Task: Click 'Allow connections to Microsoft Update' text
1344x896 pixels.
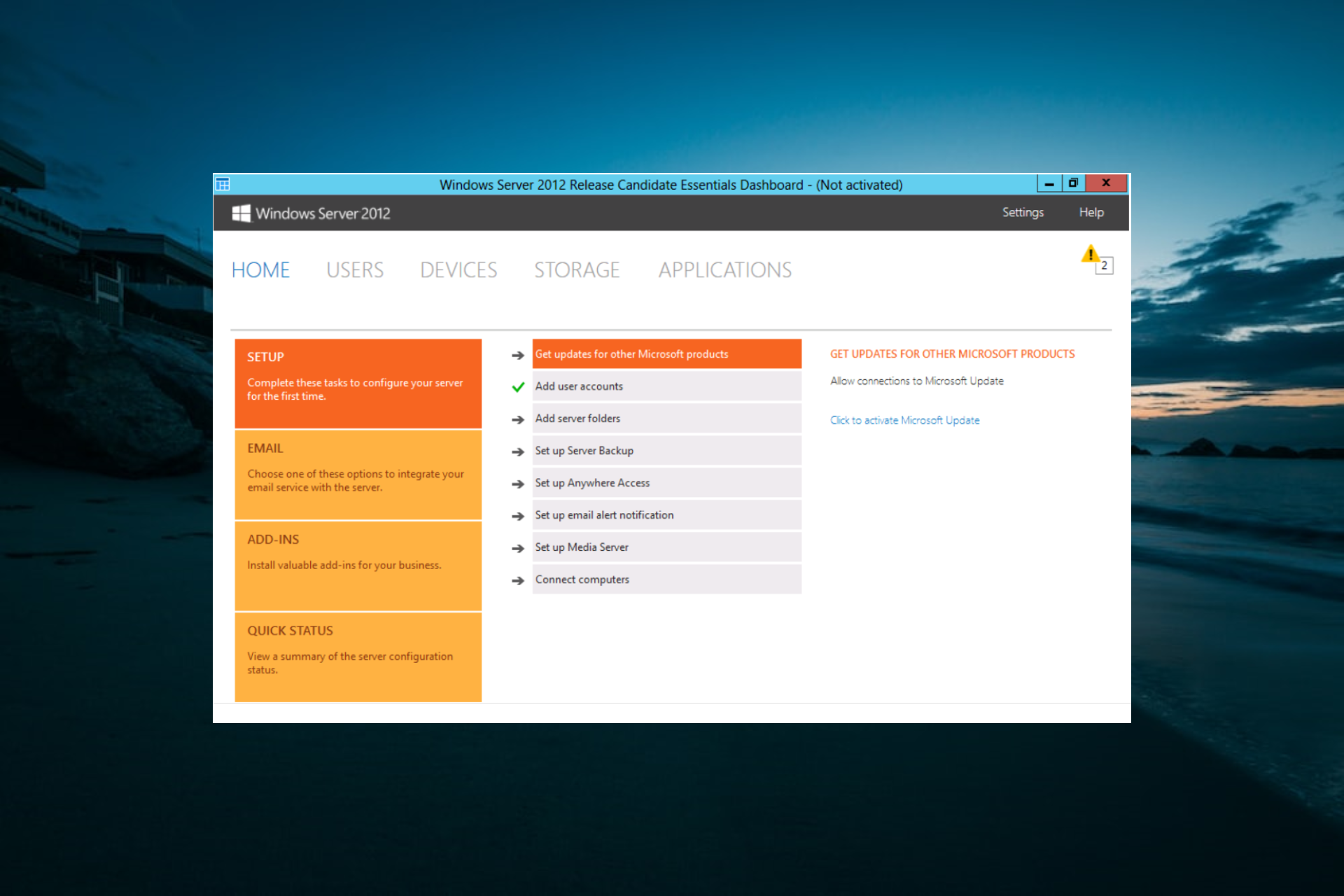Action: (x=917, y=381)
